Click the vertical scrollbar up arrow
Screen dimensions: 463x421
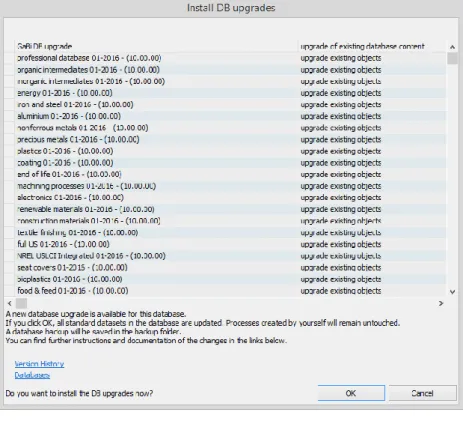click(x=452, y=47)
